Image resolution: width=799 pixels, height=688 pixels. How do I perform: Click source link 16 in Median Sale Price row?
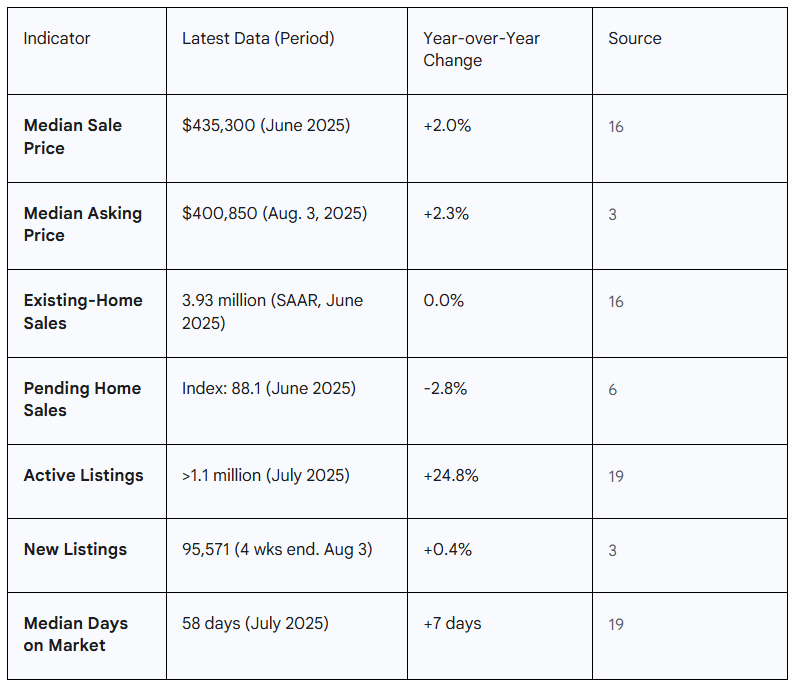616,127
